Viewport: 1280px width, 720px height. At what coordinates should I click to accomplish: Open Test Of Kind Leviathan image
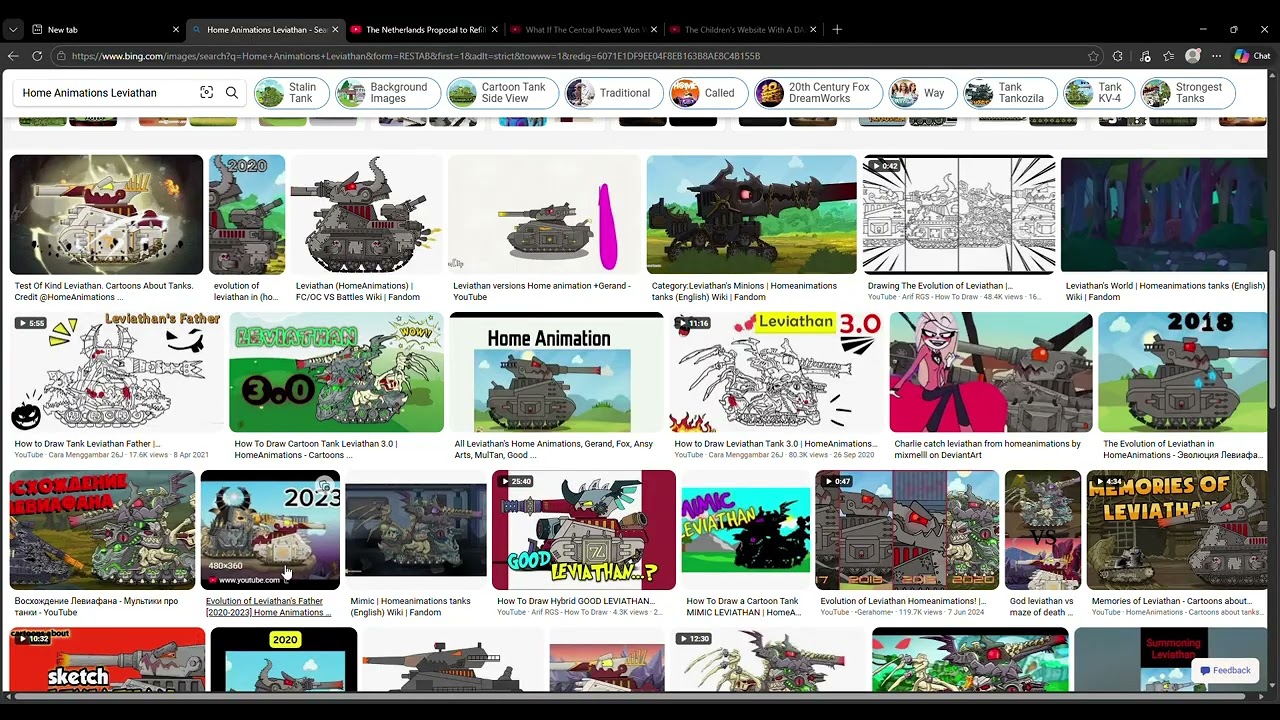pyautogui.click(x=106, y=214)
